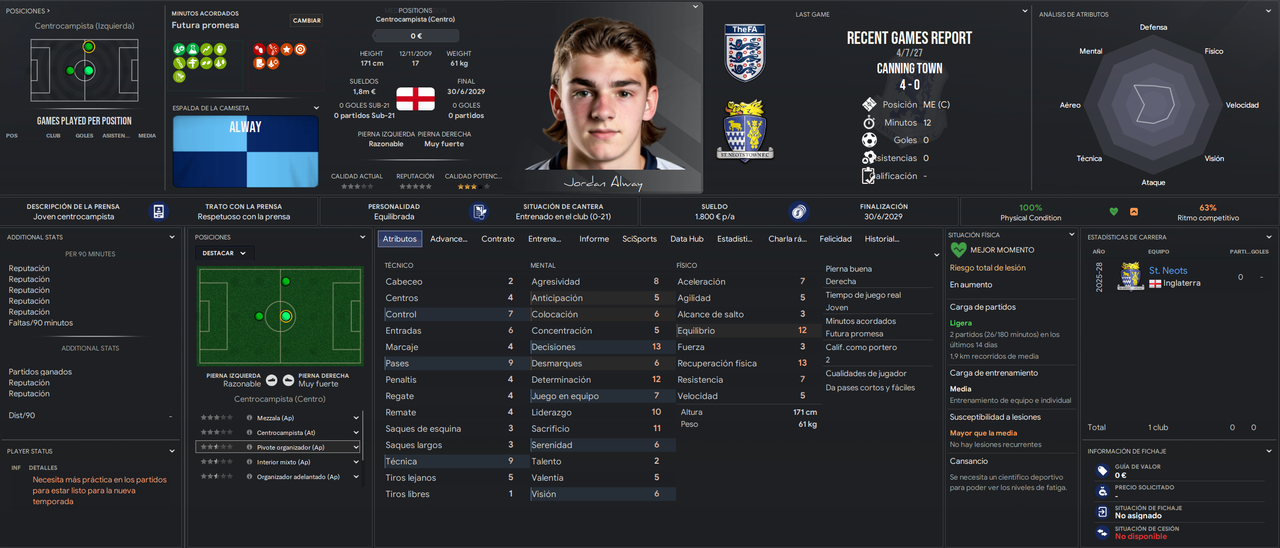Viewport: 1280px width, 548px height.
Task: Click the Guía de valor price tag icon
Action: click(1102, 471)
